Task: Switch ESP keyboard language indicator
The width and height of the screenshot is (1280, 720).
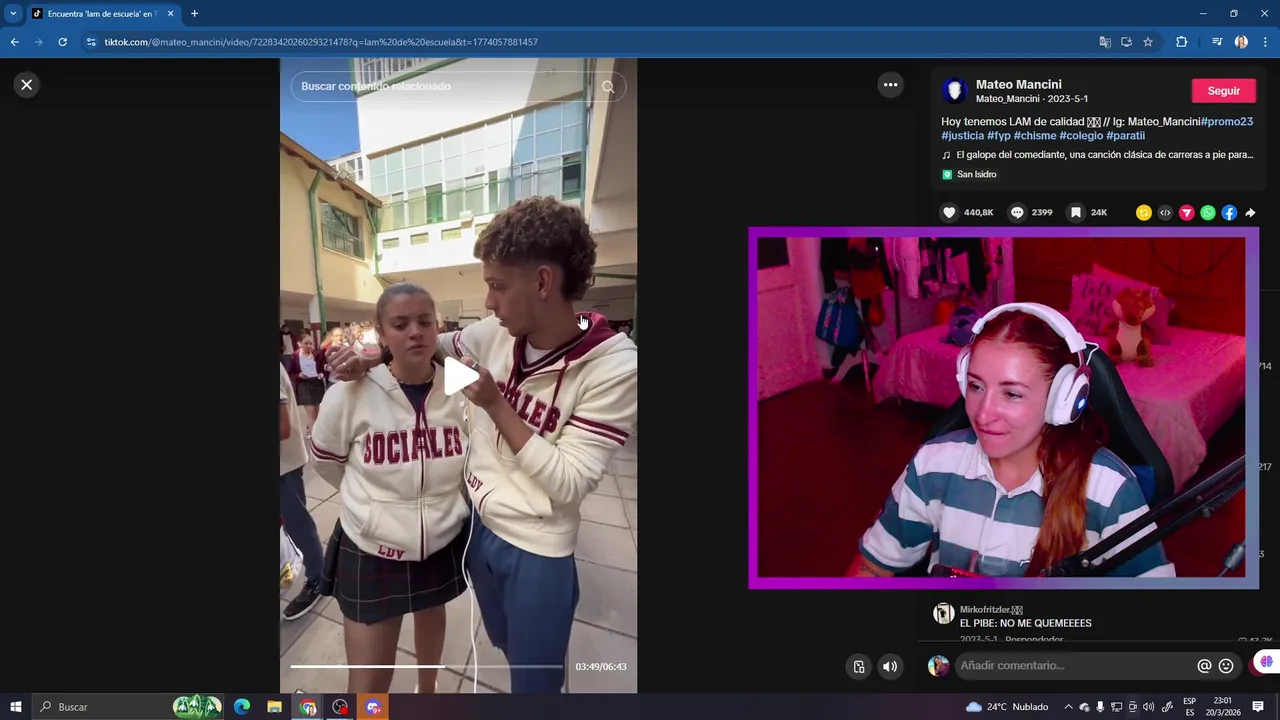Action: [1189, 707]
